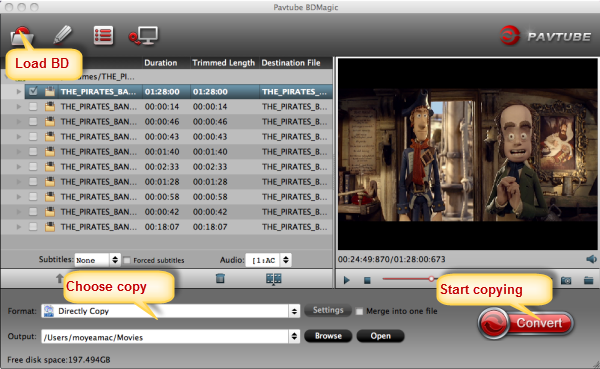The width and height of the screenshot is (600, 369).
Task: Click the monitor search toolbar icon
Action: pos(143,36)
